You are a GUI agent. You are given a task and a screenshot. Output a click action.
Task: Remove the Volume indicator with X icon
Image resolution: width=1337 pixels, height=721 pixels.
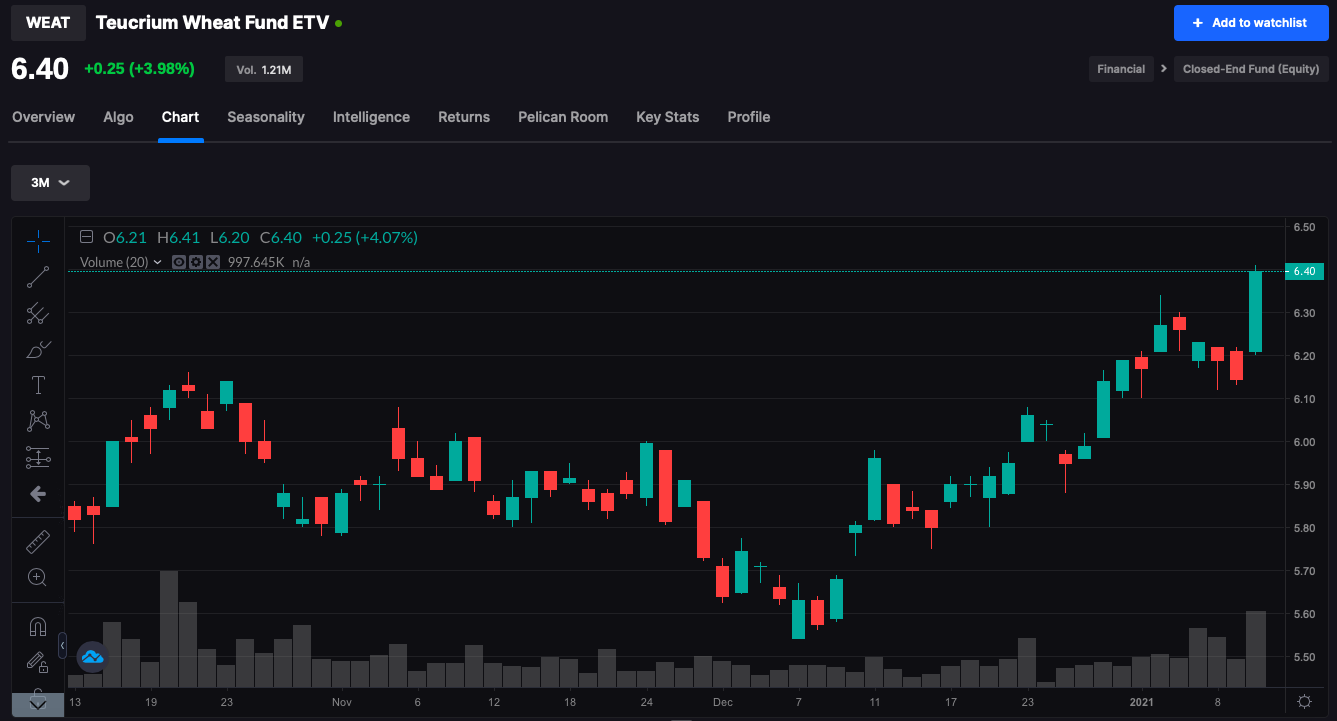tap(212, 262)
